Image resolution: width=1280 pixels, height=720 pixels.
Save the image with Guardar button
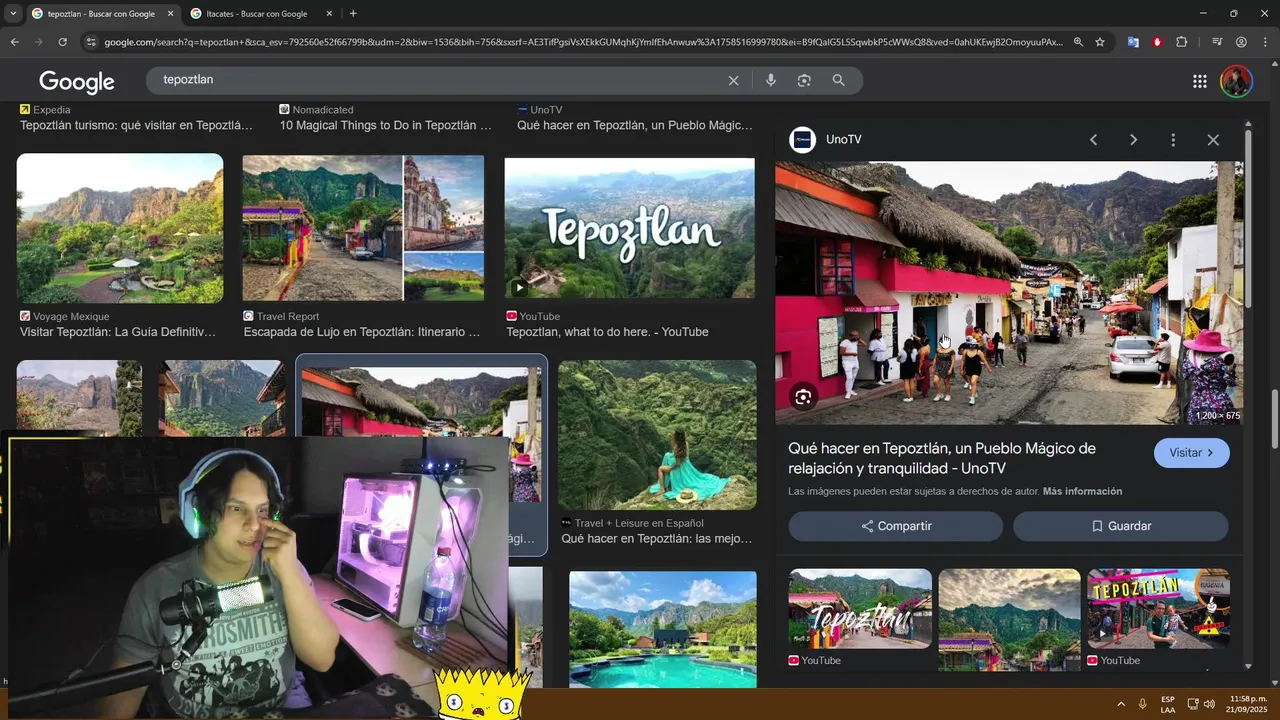point(1121,526)
